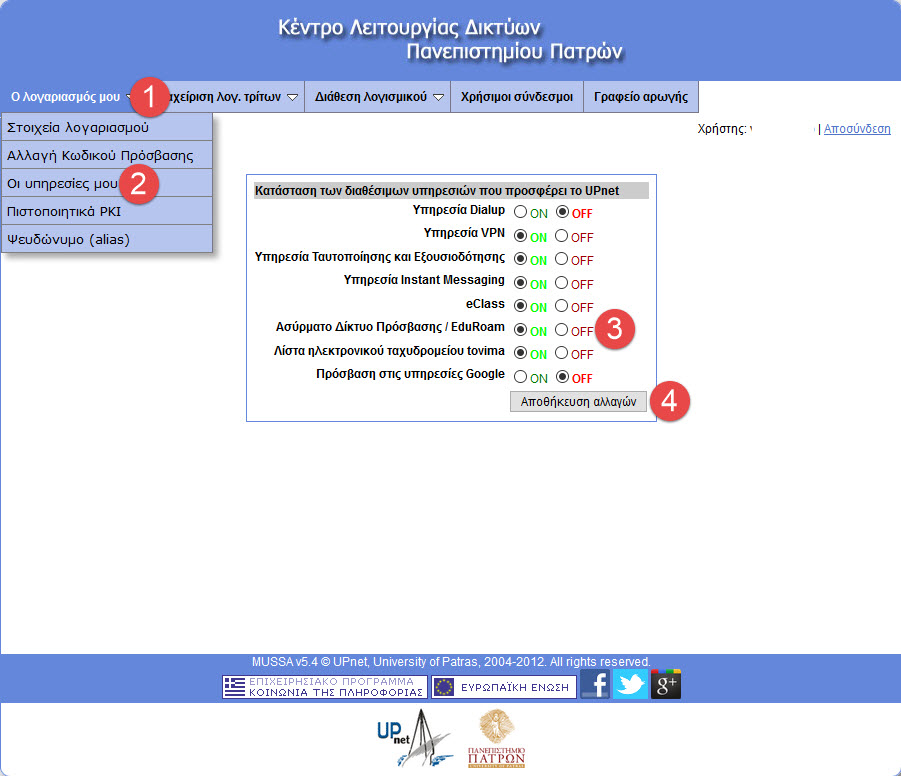
Task: Open the Facebook icon in the footer
Action: pyautogui.click(x=595, y=684)
